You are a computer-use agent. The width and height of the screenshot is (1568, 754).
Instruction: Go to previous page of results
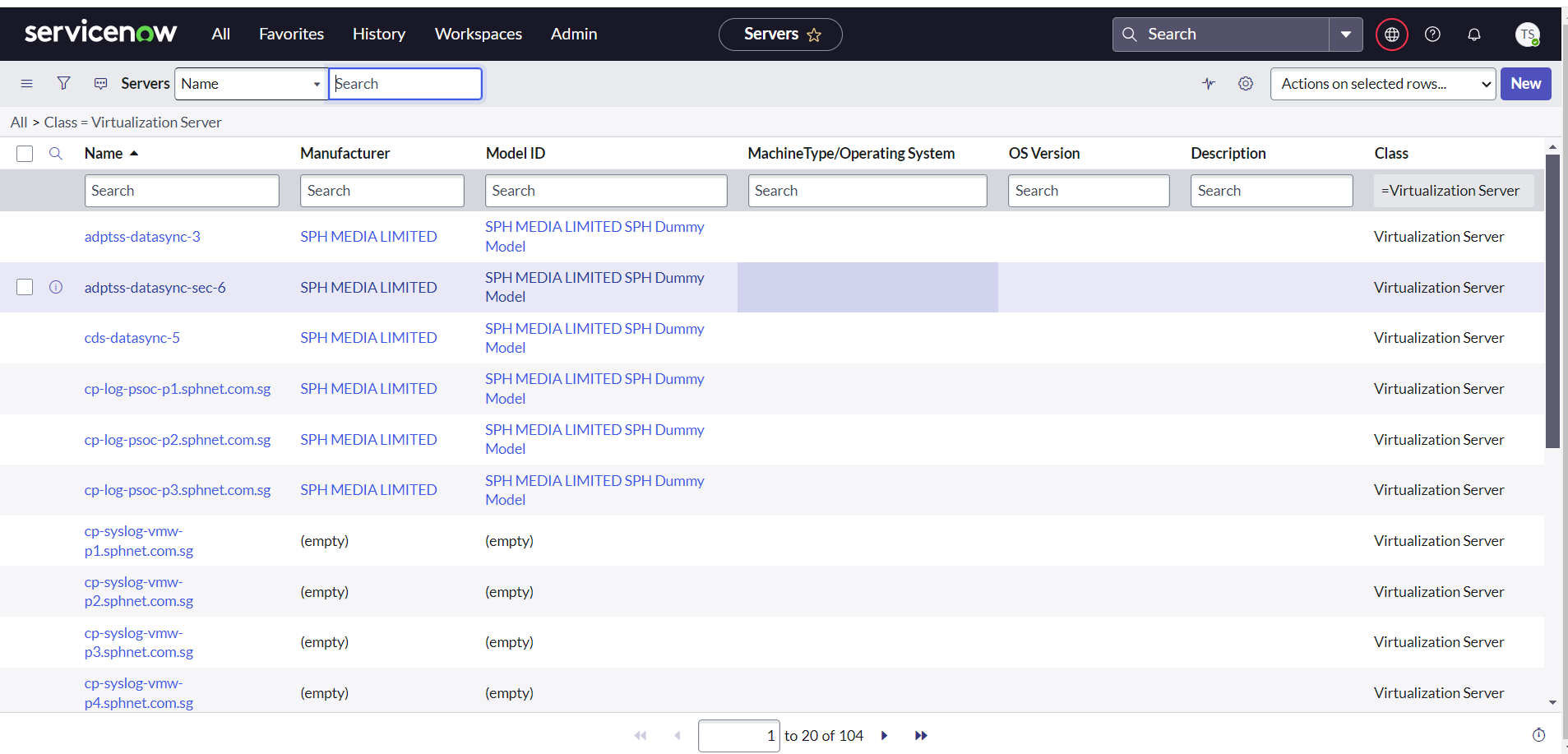point(678,736)
